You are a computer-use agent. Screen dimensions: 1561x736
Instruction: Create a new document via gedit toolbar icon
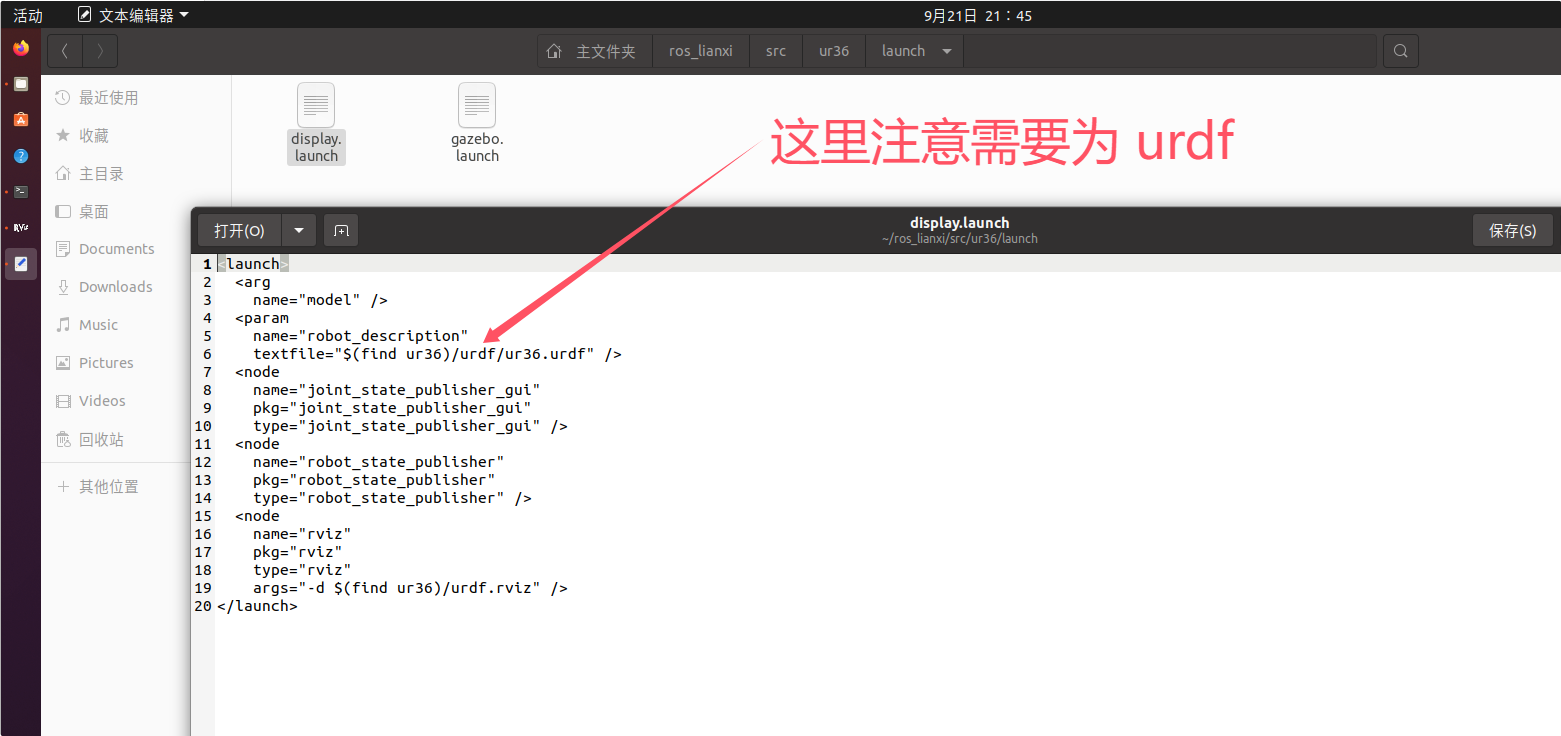point(340,230)
